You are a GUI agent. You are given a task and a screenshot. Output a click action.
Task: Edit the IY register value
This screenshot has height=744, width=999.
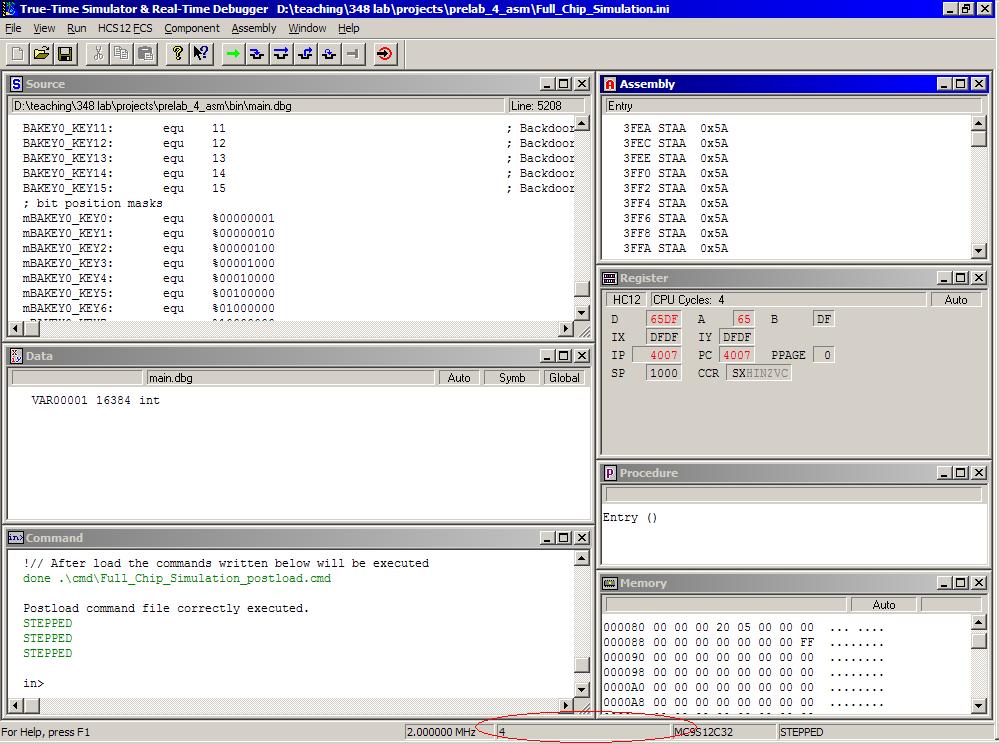737,337
